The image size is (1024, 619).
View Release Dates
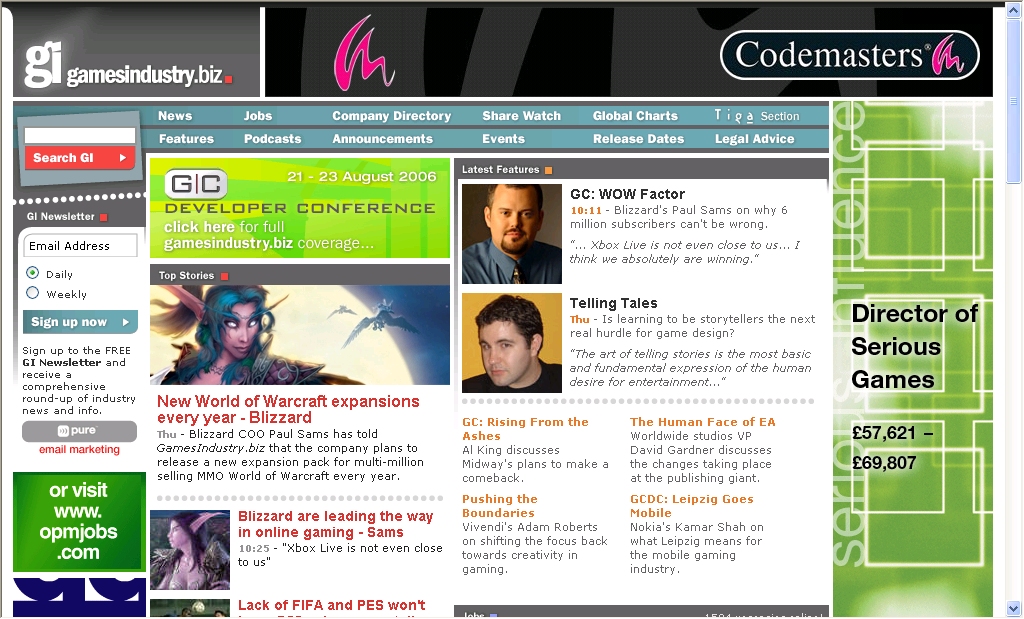638,138
